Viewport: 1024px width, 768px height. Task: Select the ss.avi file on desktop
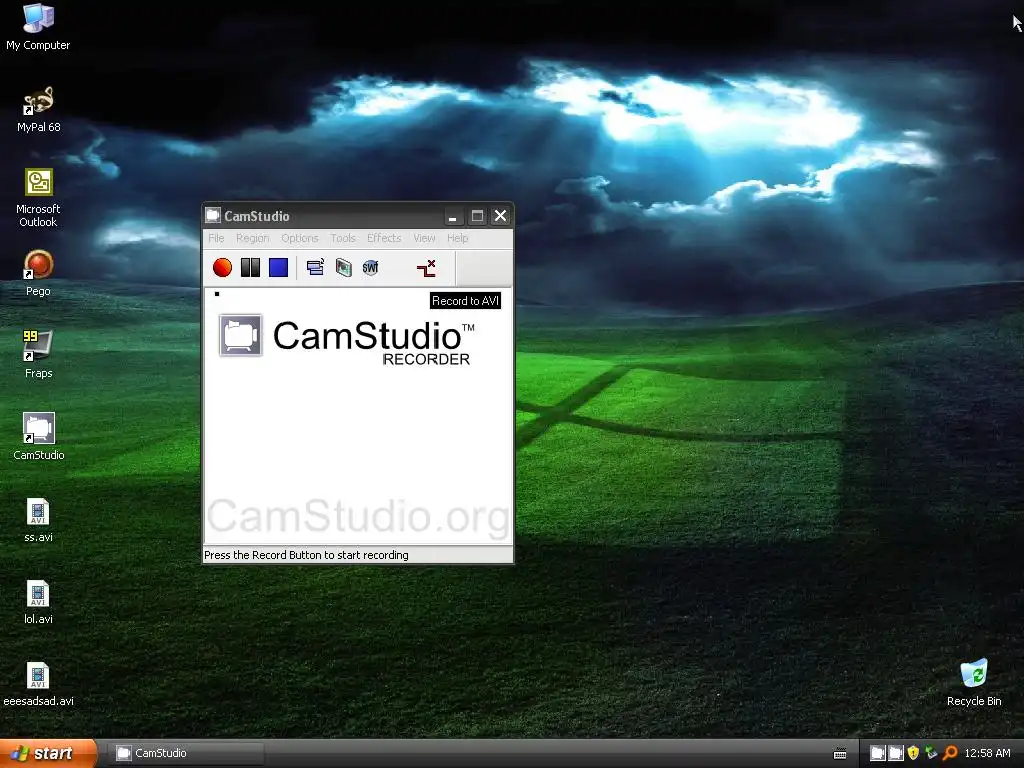tap(38, 520)
